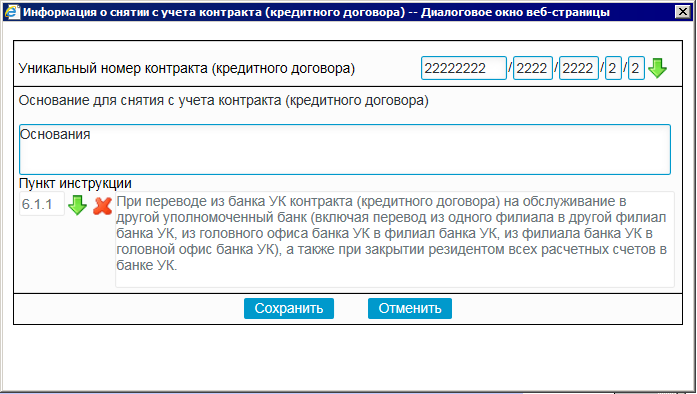The height and width of the screenshot is (394, 697).
Task: Click green arrow beside instruction point 6.1.1
Action: (77, 205)
